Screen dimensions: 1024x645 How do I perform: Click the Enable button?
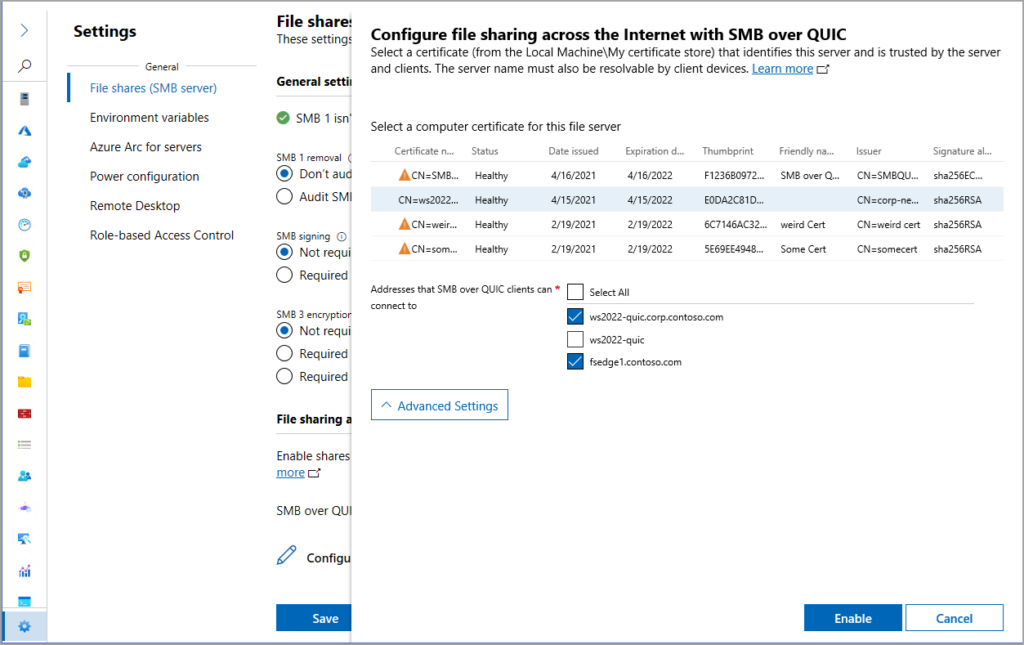(852, 617)
